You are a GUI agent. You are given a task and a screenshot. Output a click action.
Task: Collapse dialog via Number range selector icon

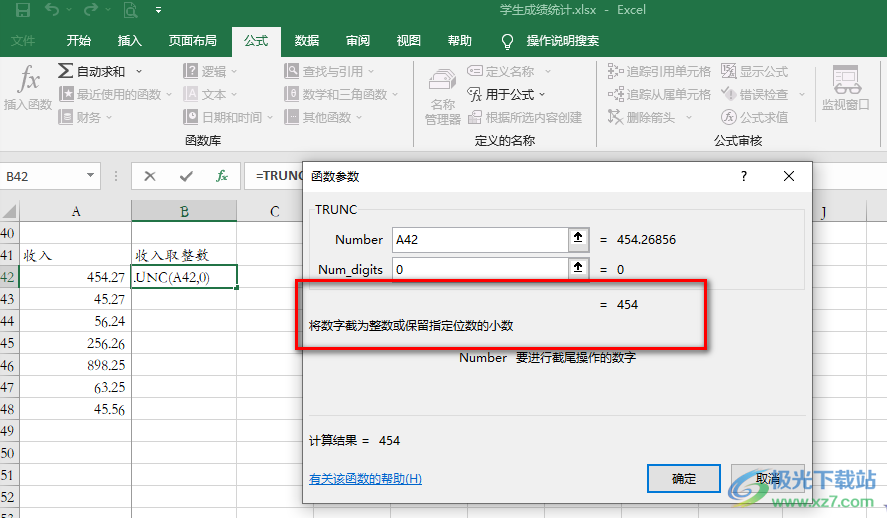pos(578,239)
